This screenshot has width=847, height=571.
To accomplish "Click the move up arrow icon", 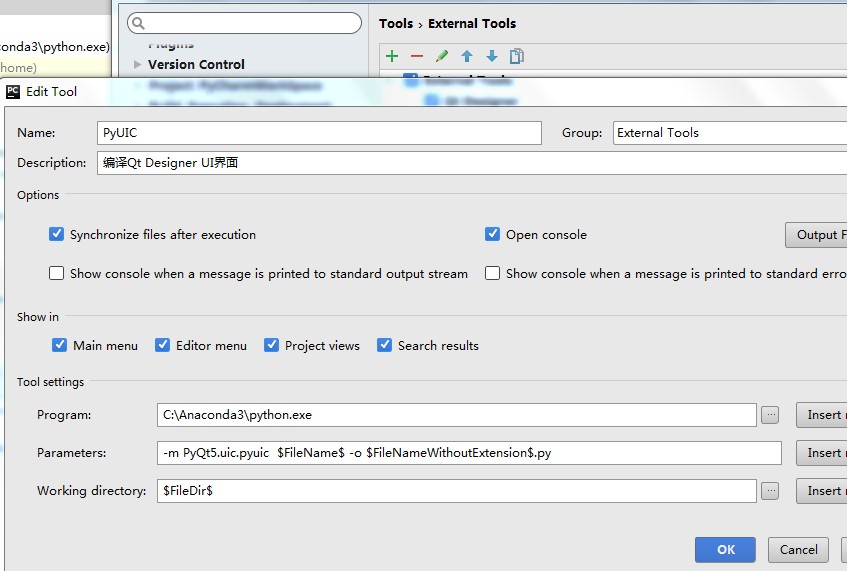I will coord(467,56).
